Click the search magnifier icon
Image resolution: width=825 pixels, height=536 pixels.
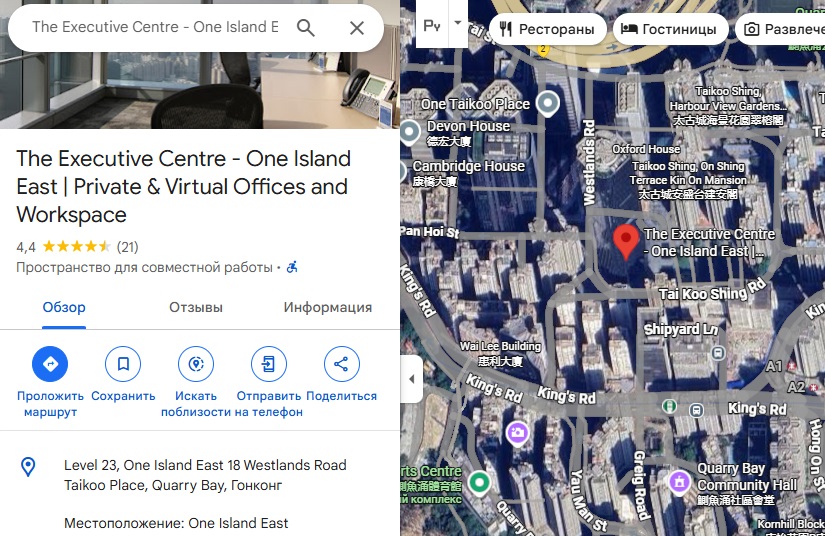point(306,27)
